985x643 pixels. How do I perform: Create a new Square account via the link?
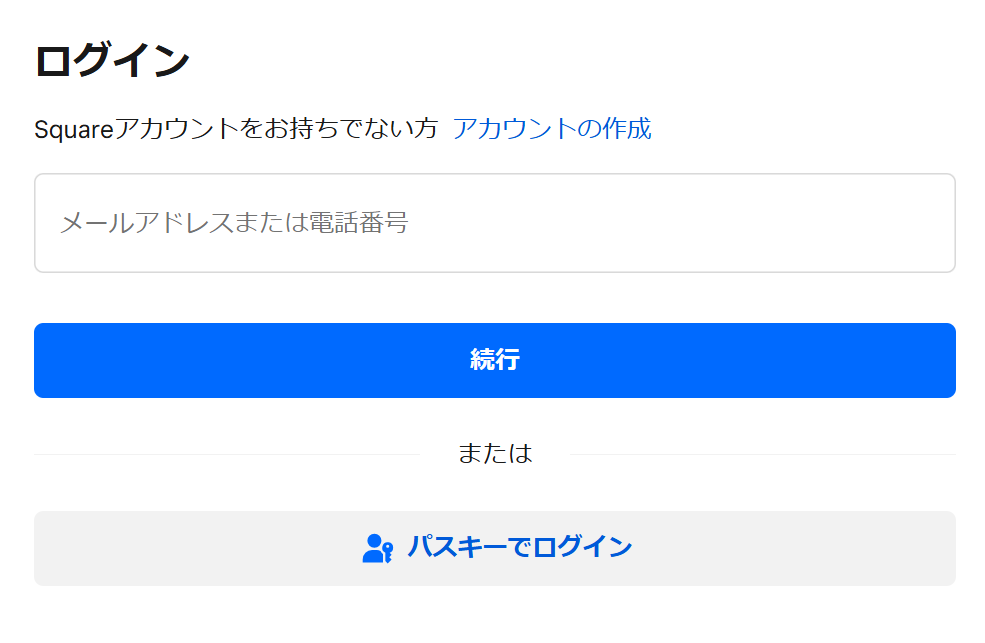tap(551, 129)
